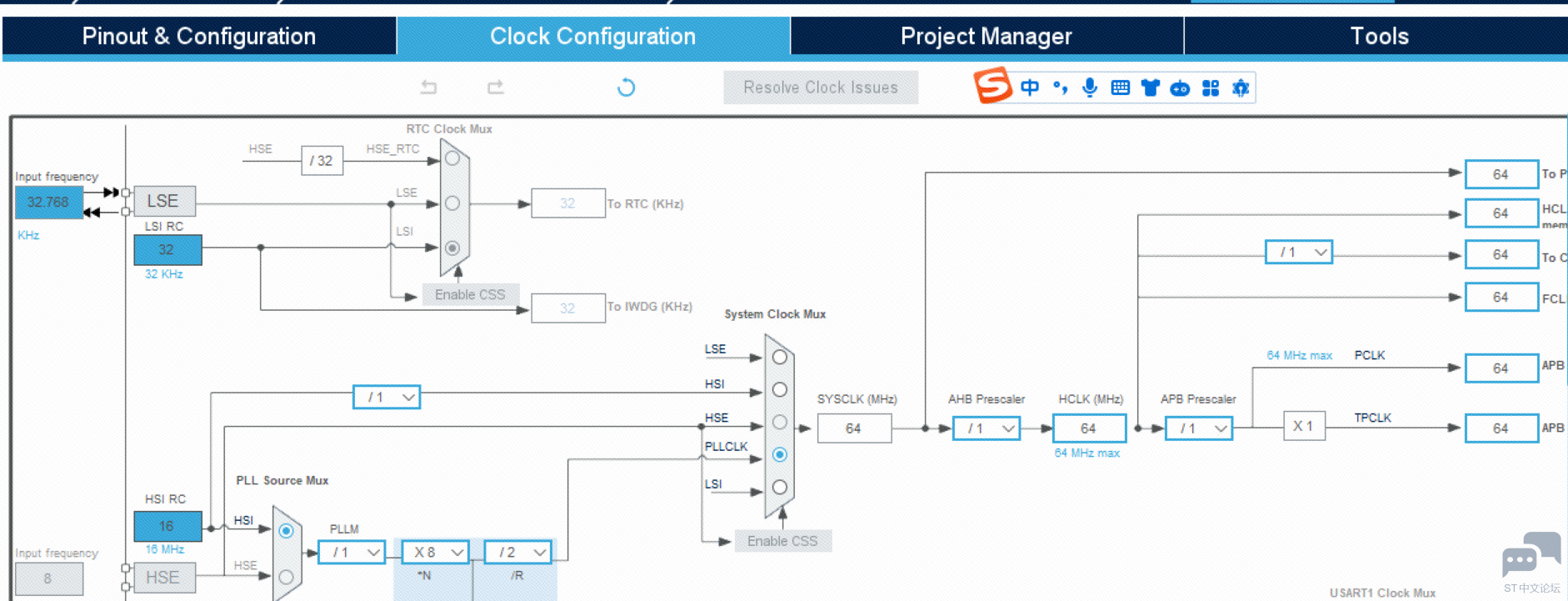This screenshot has height=601, width=1568.
Task: Toggle Chinese input mode icon
Action: pyautogui.click(x=1030, y=88)
